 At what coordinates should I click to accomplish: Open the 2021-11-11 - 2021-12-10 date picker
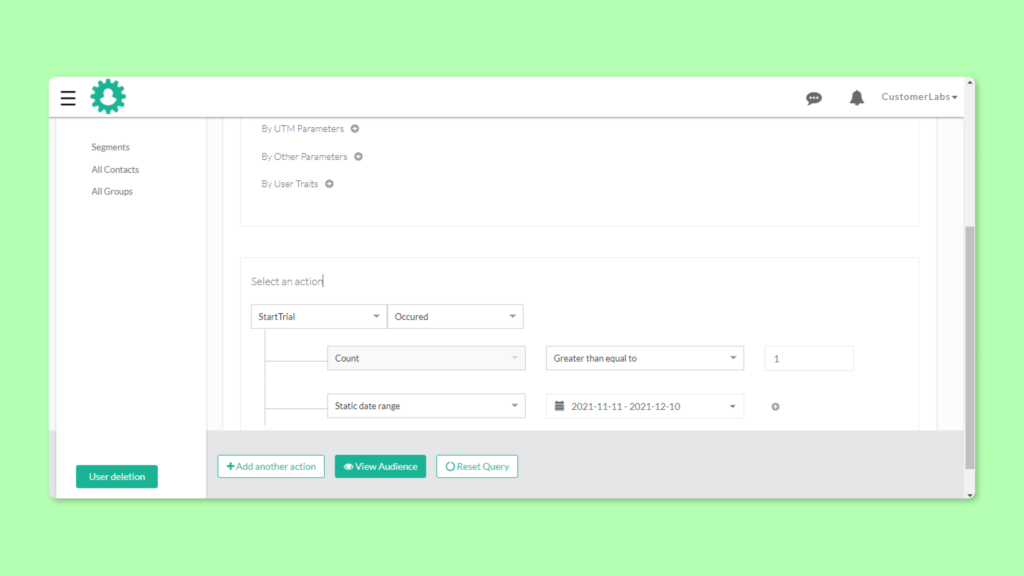click(x=645, y=406)
